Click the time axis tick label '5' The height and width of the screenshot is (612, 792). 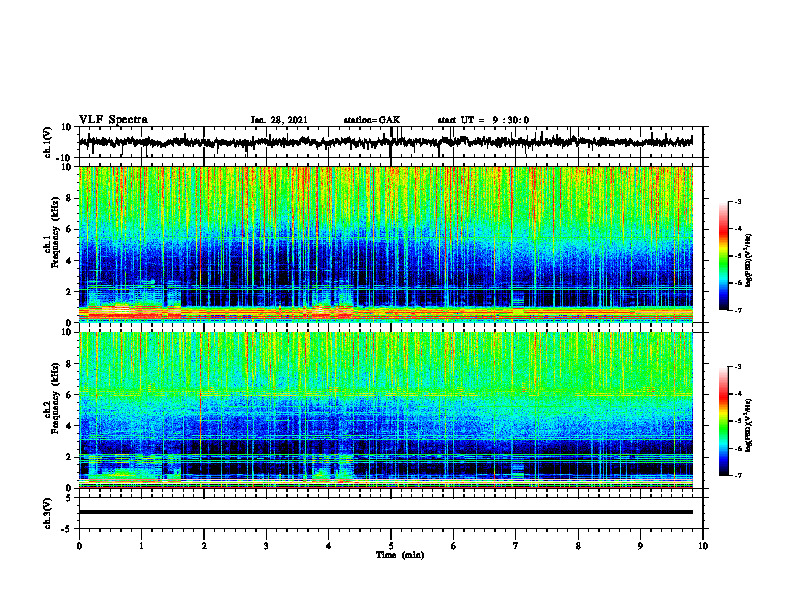coord(391,546)
